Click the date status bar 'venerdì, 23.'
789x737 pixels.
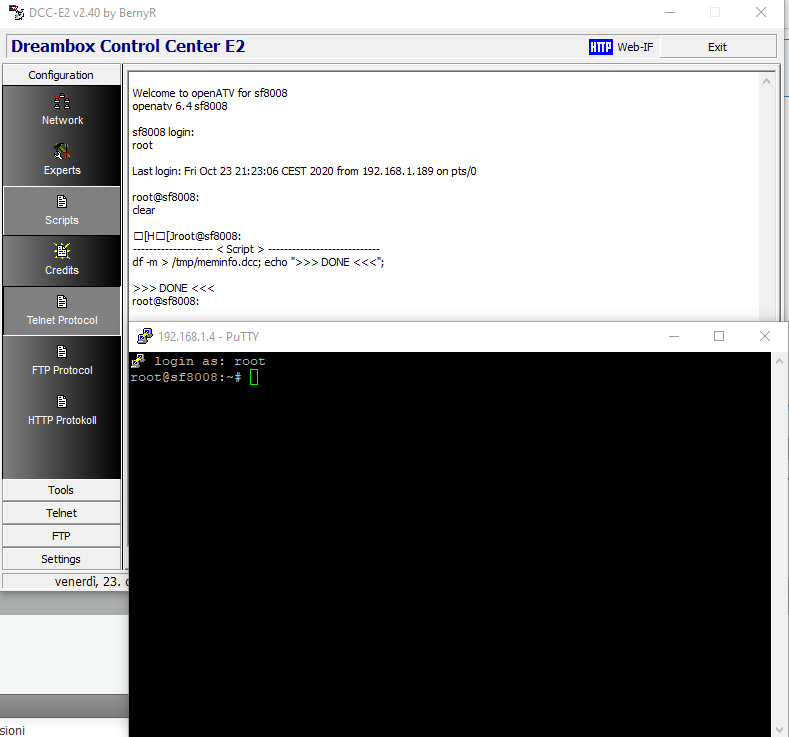[91, 582]
